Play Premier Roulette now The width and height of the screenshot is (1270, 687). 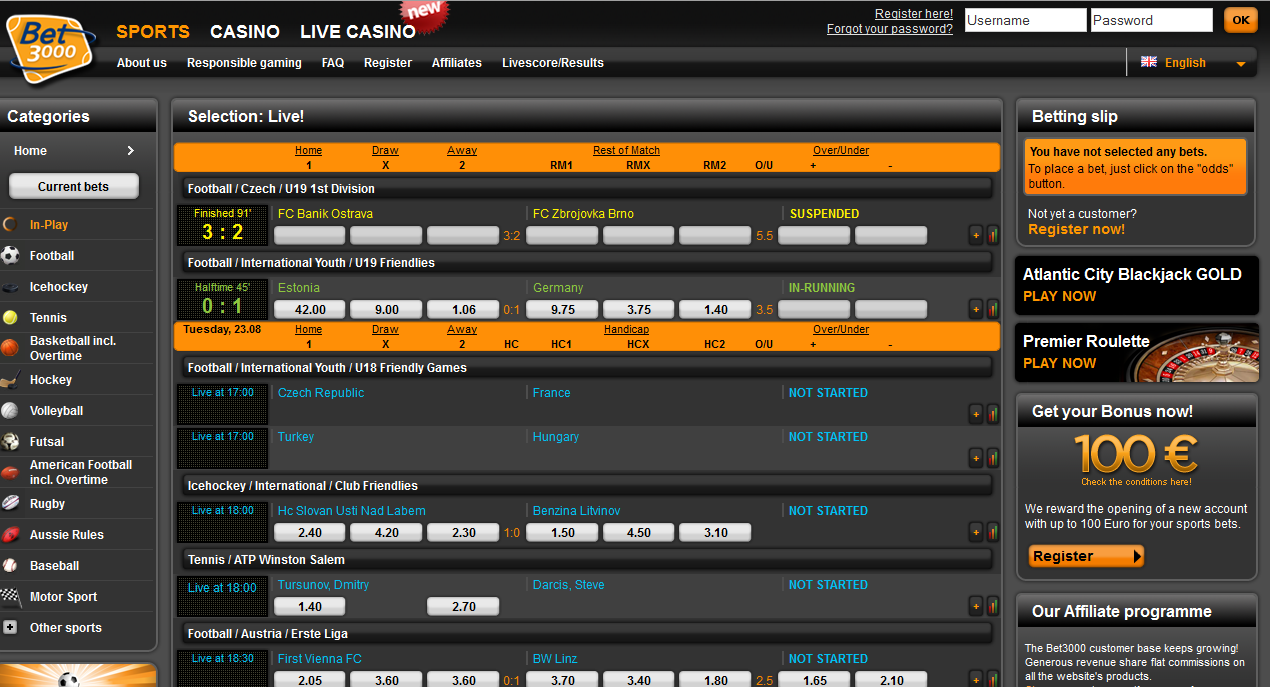(1060, 363)
